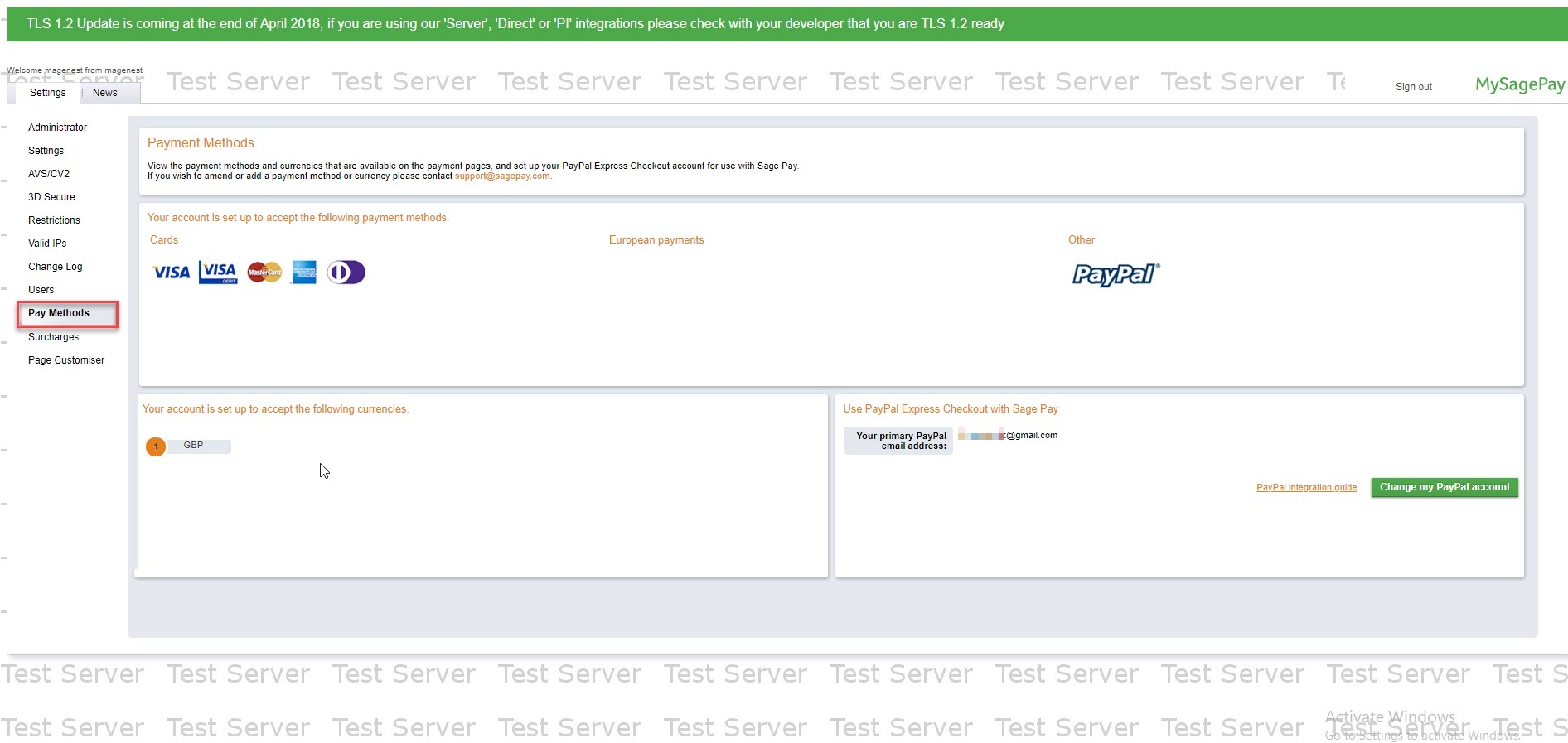
Task: Select the MasterCard logo icon
Action: [264, 273]
